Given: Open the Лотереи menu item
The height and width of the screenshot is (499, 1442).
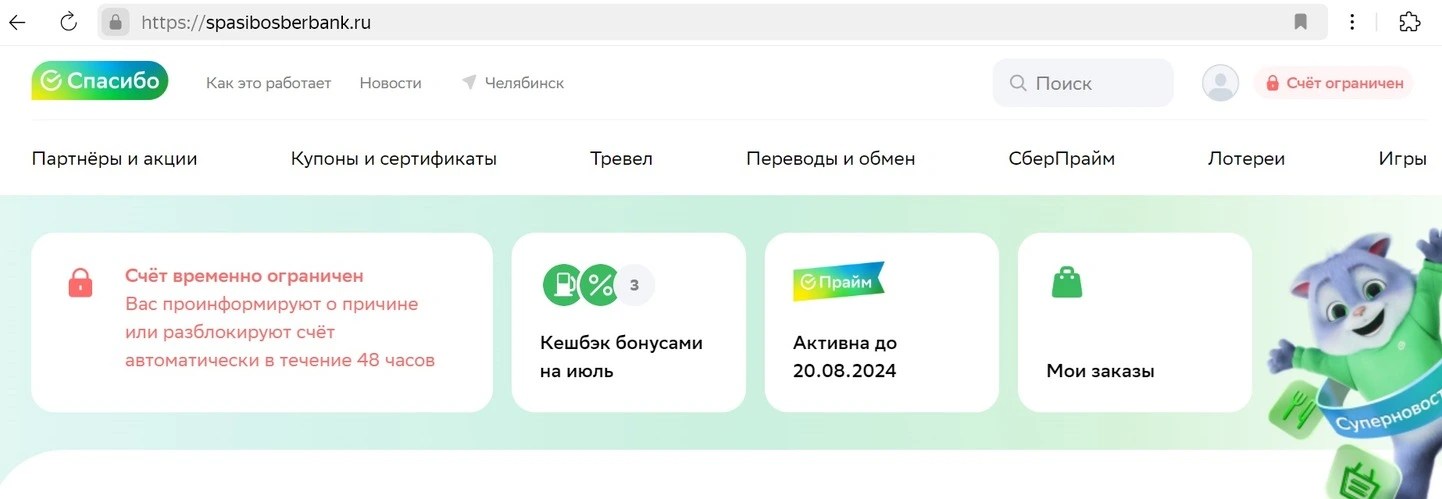Looking at the screenshot, I should [x=1246, y=158].
